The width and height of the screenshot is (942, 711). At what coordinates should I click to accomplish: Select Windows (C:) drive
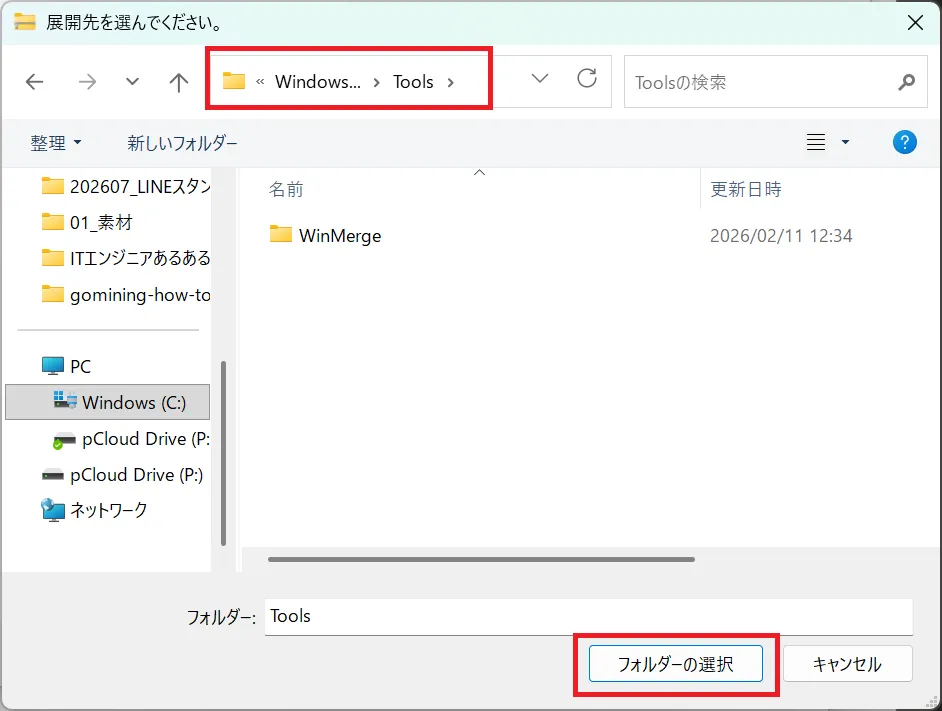pyautogui.click(x=108, y=402)
